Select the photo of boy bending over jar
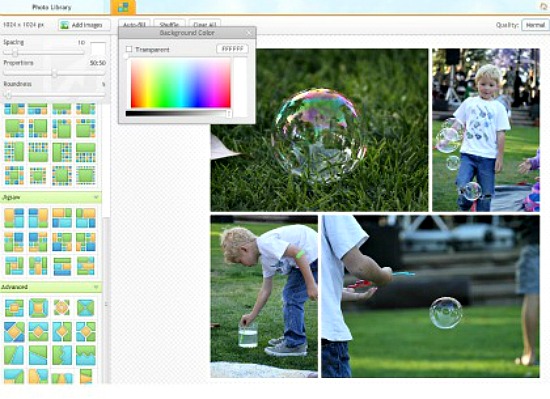 coord(264,296)
